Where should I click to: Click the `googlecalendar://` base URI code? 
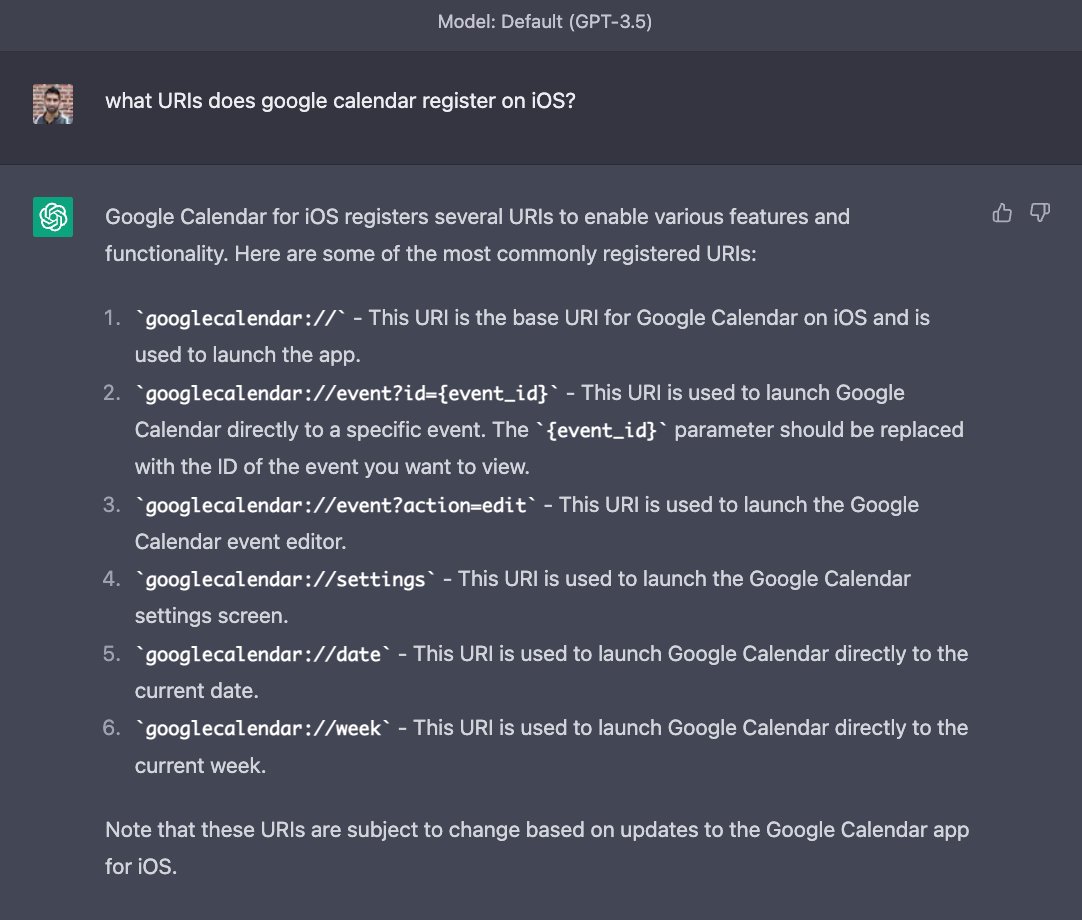240,318
